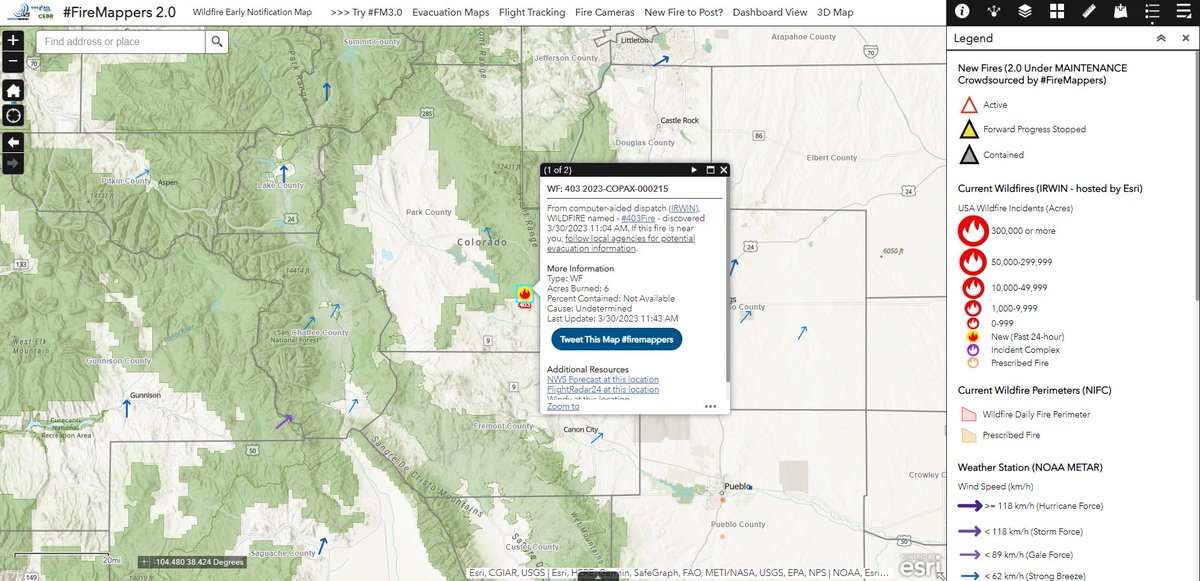Click the Find address or place field
This screenshot has width=1200, height=581.
click(x=121, y=42)
